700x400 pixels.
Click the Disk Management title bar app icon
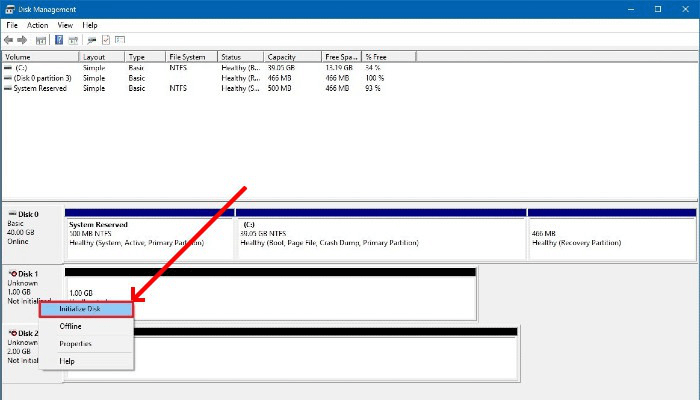10,9
